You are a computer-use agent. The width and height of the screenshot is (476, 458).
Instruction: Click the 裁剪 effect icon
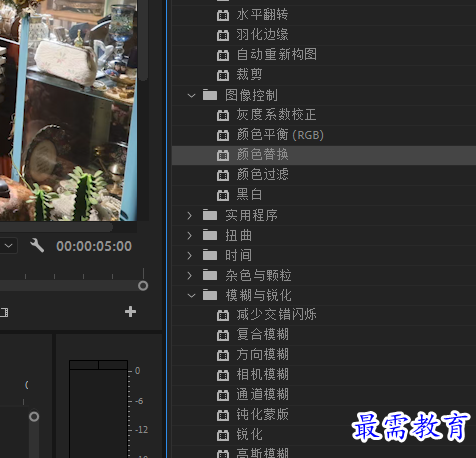(223, 75)
